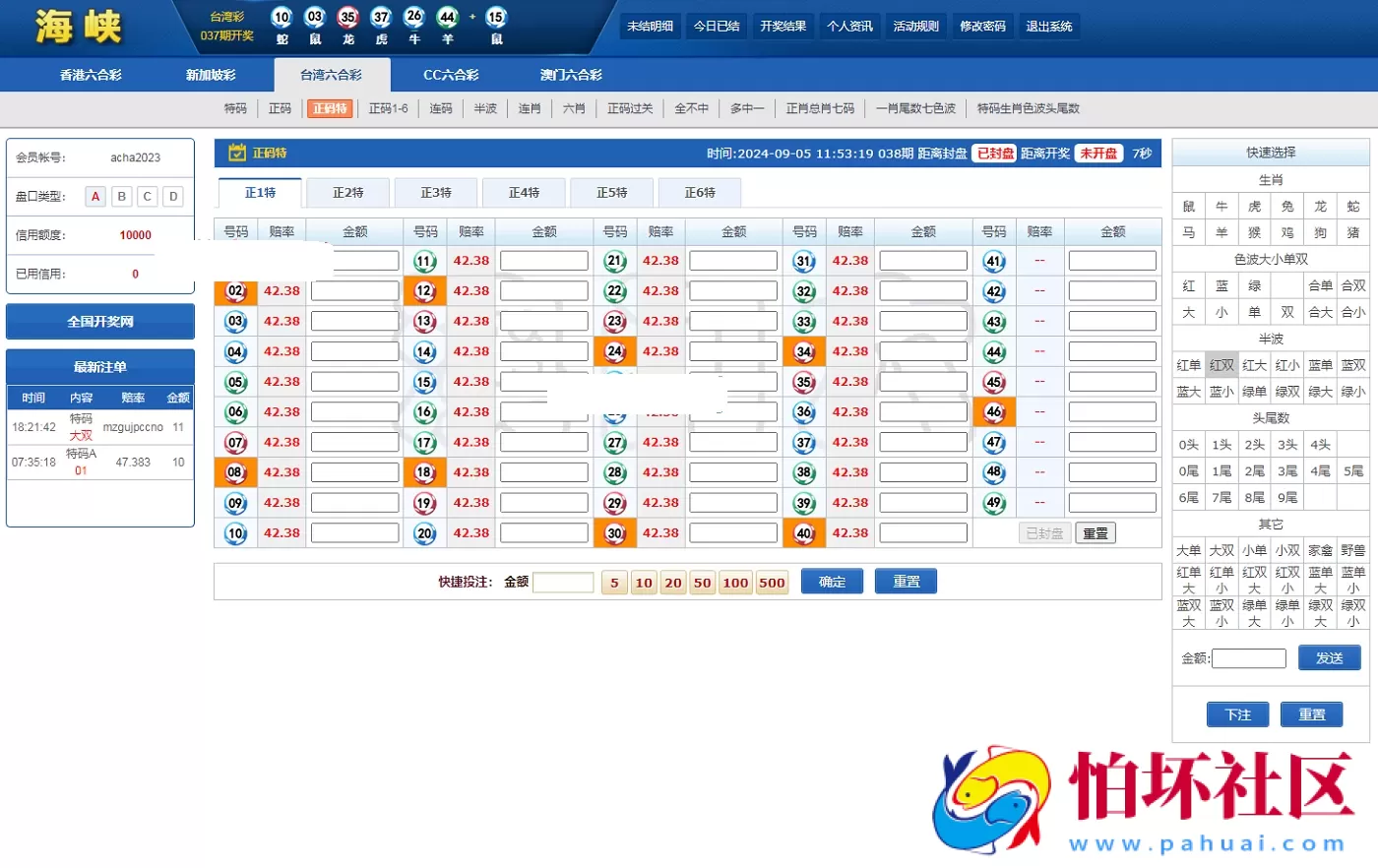Viewport: 1378px width, 868px height.
Task: Select the 蓝 blue color swatch
Action: click(x=1221, y=284)
